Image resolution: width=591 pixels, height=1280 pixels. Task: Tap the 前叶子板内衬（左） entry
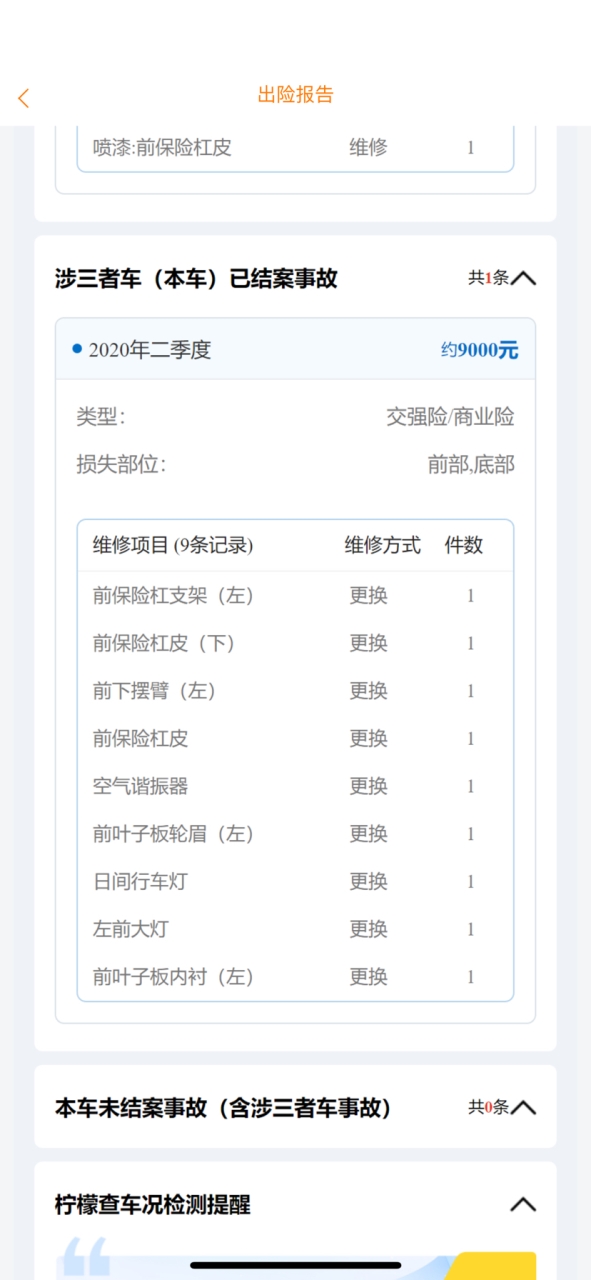(173, 977)
